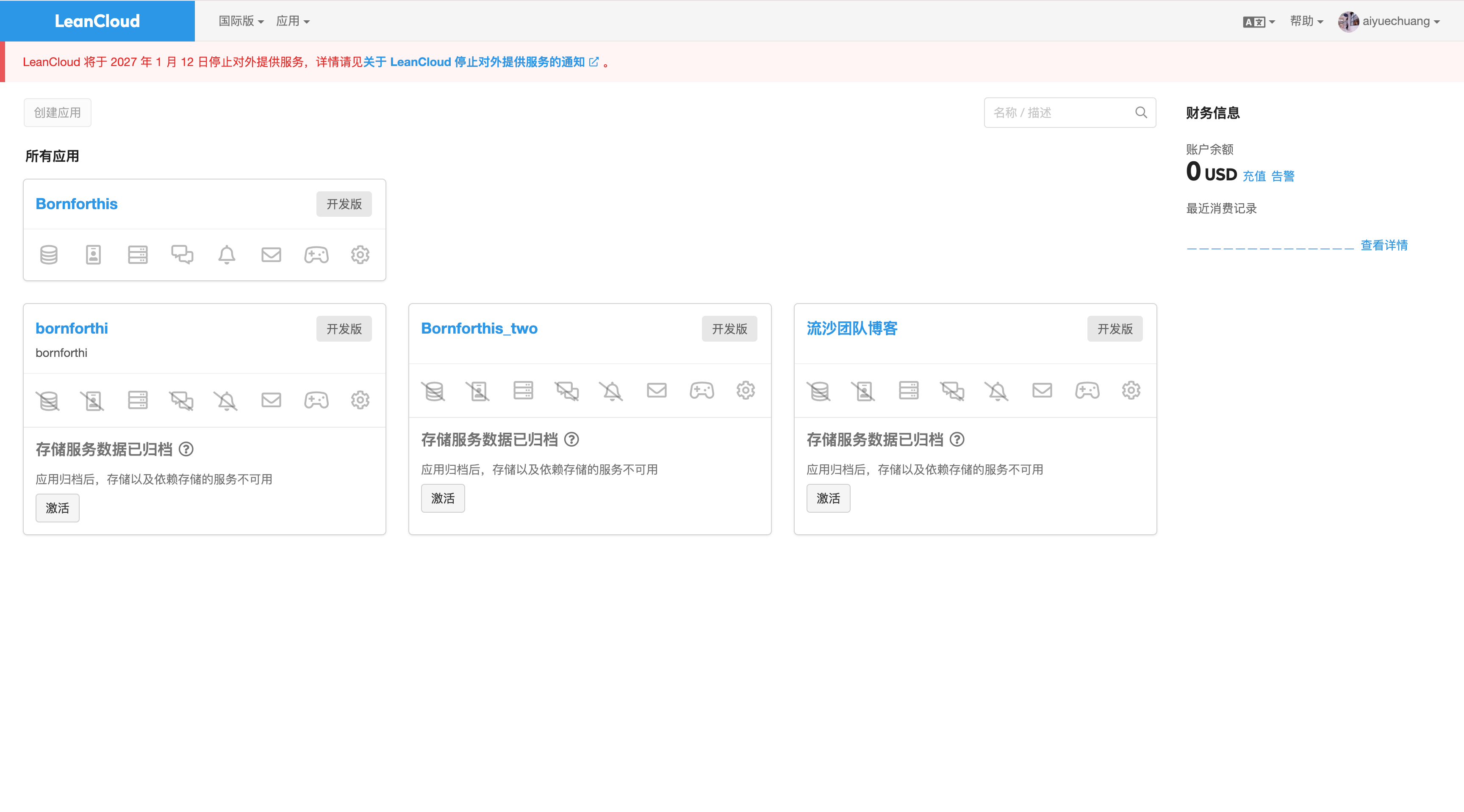Open push notification bell in Bornforthis card

pyautogui.click(x=227, y=255)
